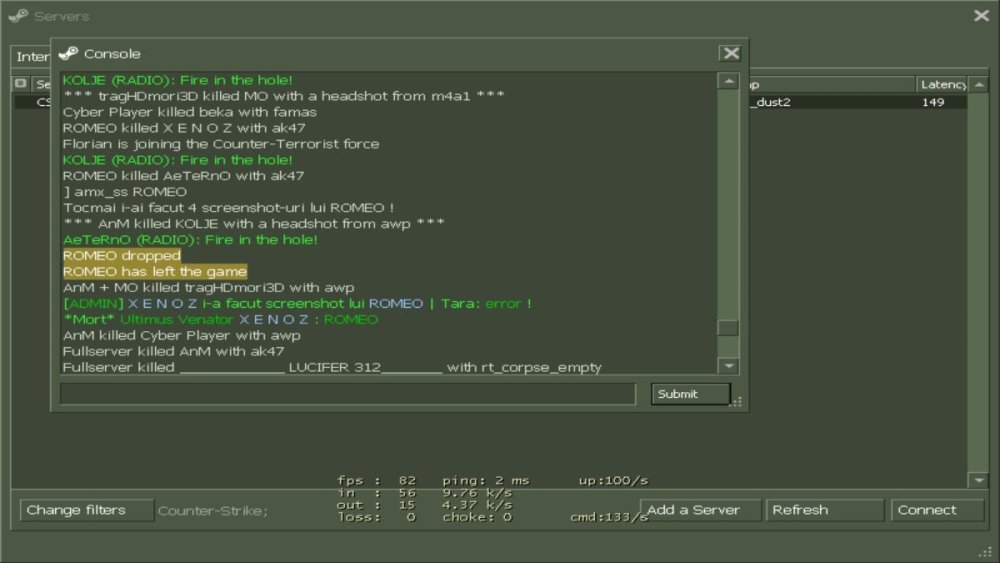1000x563 pixels.
Task: Click the line 'ROMEO killed AeTeRnO with ak47'
Action: 184,176
